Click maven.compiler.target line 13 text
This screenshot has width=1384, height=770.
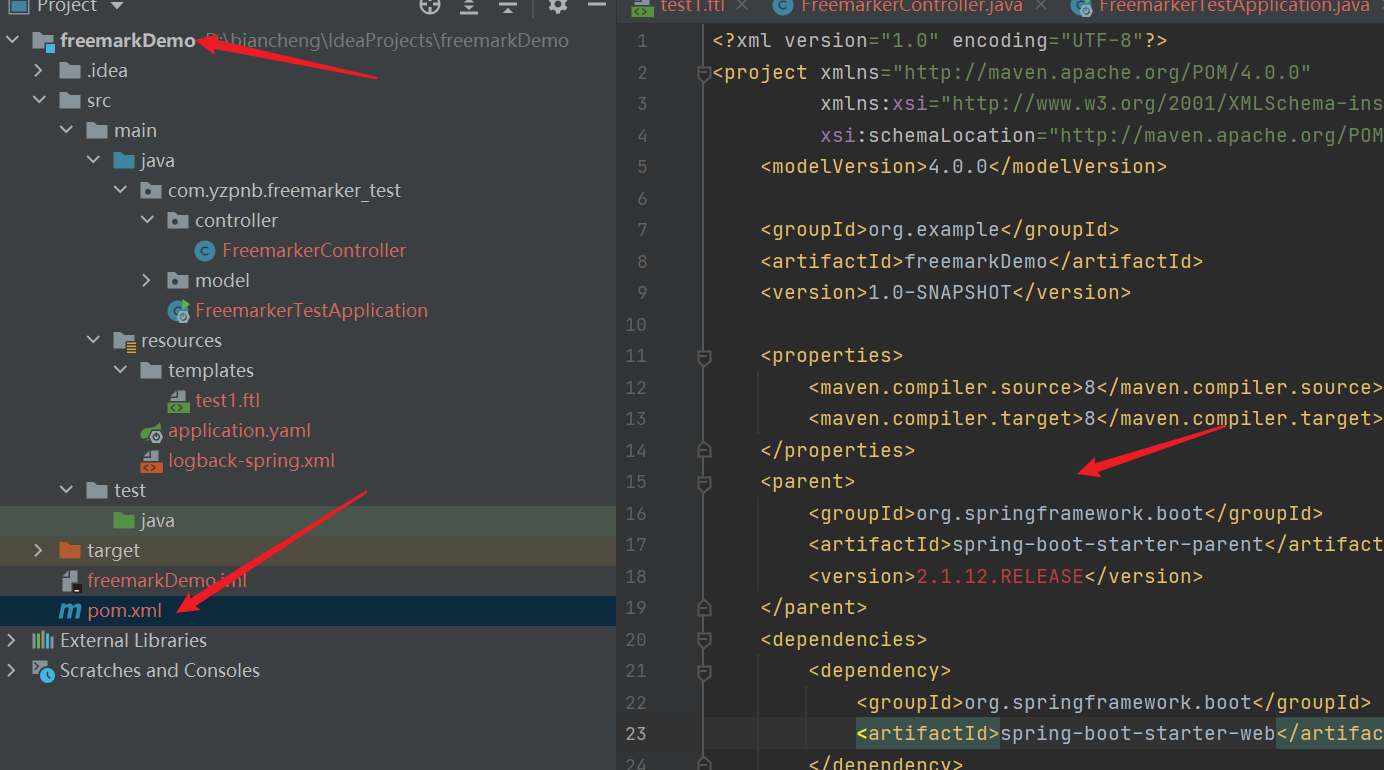click(x=1095, y=419)
